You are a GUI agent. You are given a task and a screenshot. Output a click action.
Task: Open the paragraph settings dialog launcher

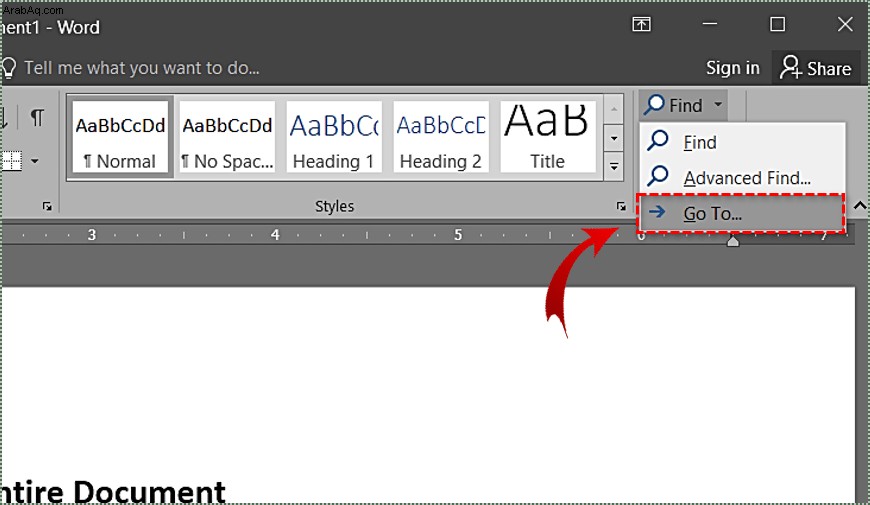[47, 206]
